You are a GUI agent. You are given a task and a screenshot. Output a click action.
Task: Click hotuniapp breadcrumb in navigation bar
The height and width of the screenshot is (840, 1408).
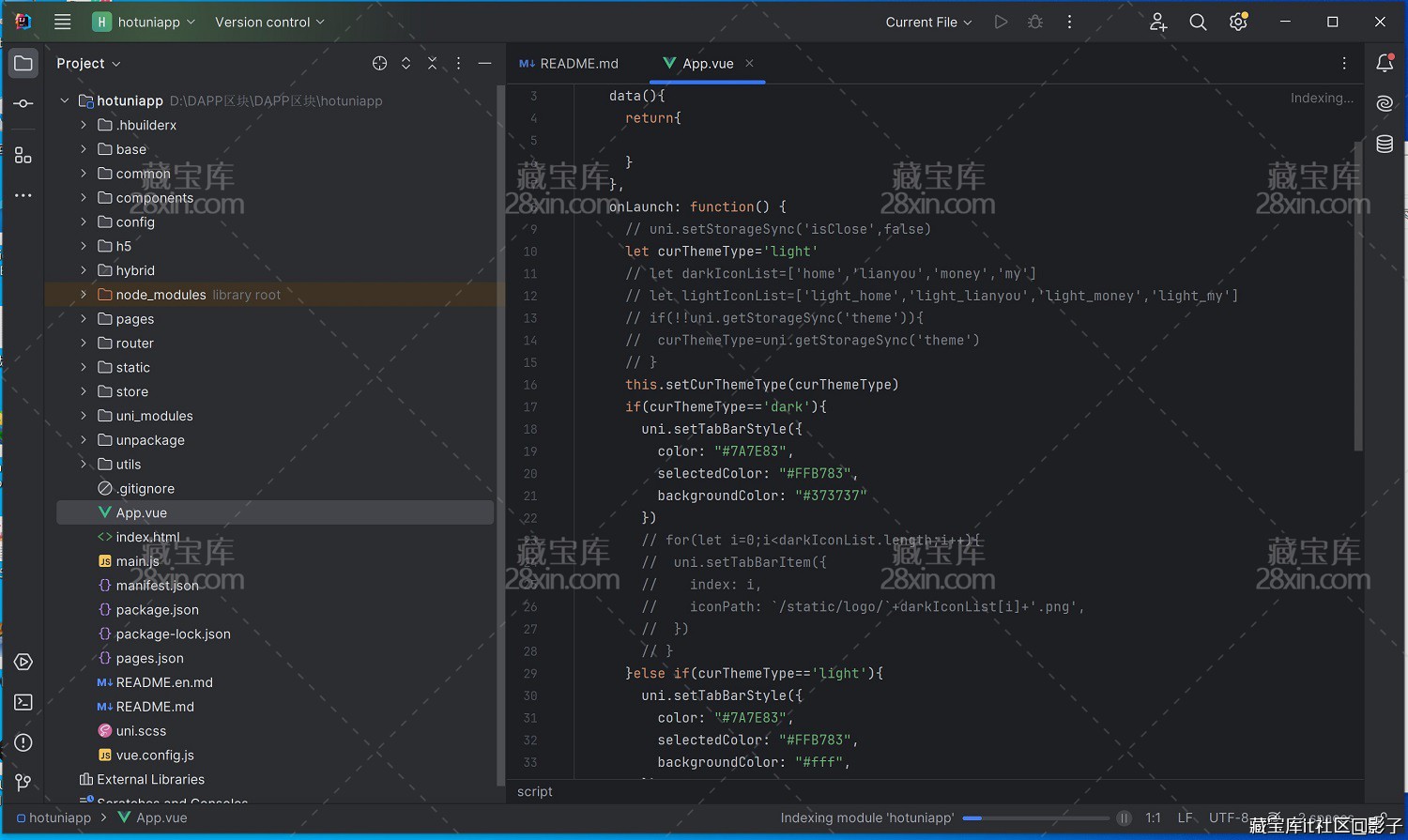point(54,818)
